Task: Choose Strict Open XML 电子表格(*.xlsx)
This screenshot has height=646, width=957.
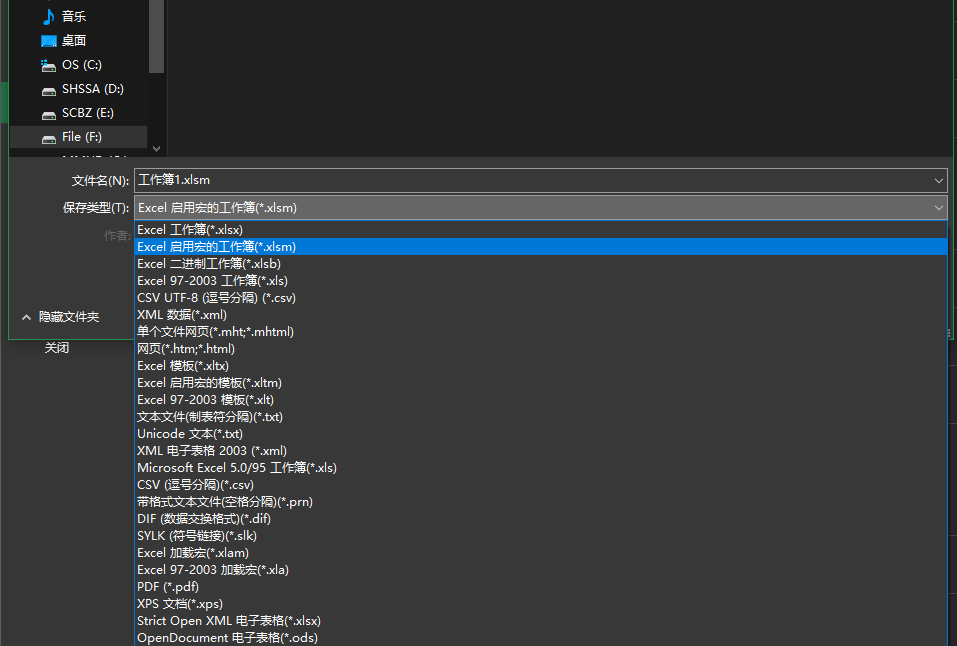Action: [541, 621]
